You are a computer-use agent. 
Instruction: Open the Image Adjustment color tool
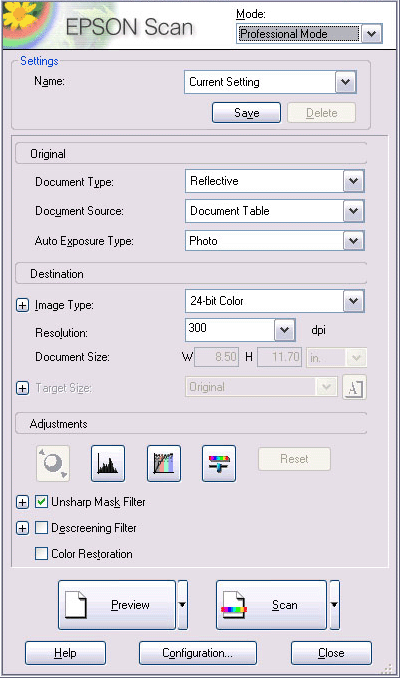[x=219, y=463]
